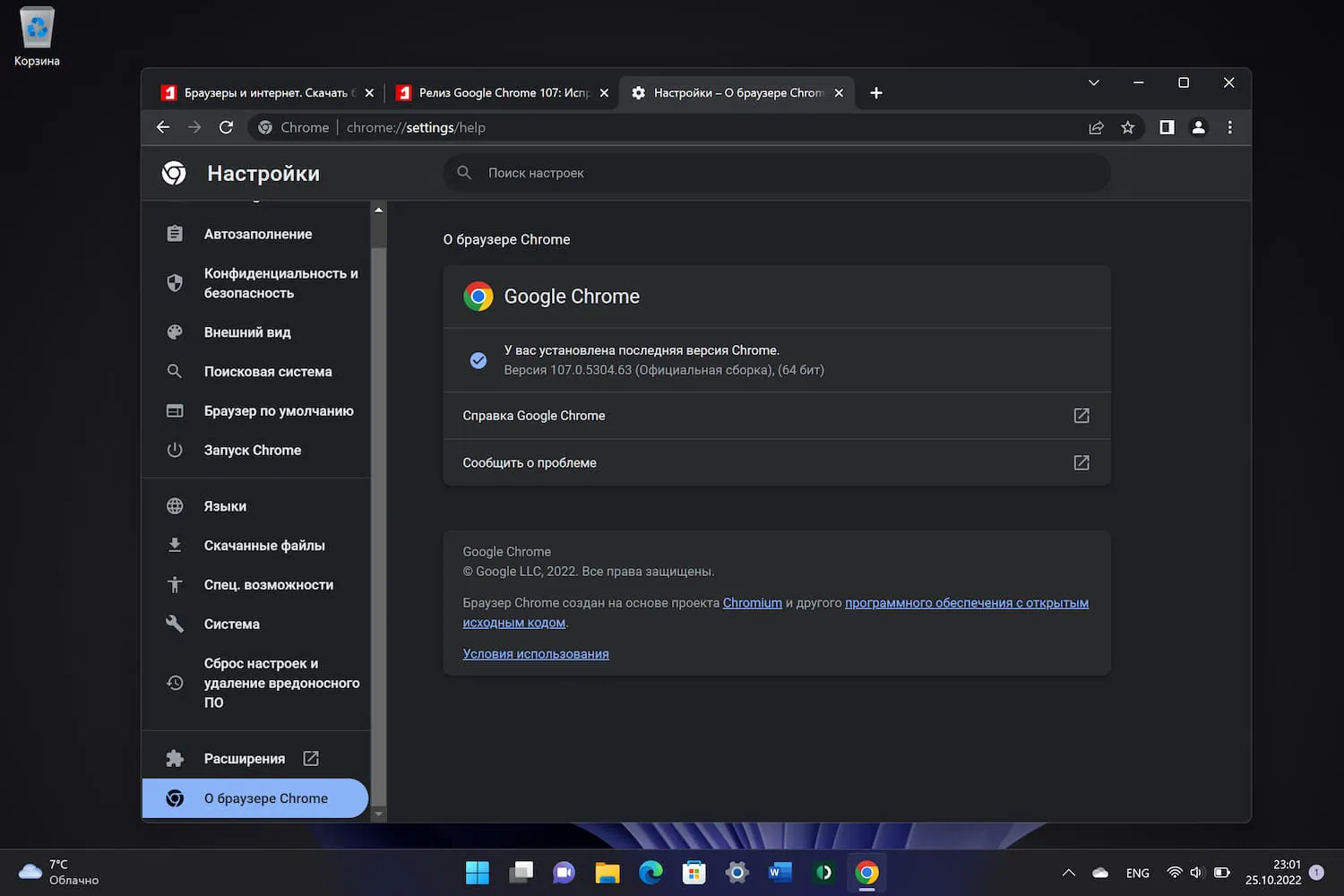
Task: Add a new tab with the plus button
Action: (x=876, y=92)
